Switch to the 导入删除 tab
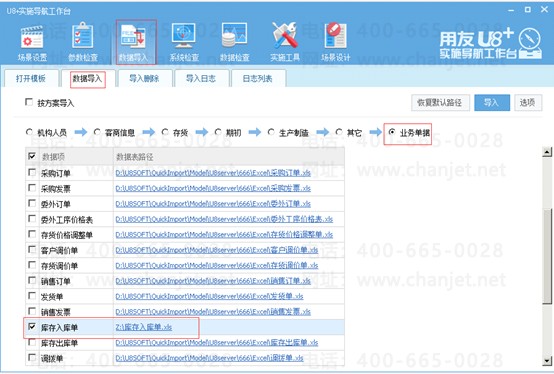Image resolution: width=554 pixels, height=374 pixels. pyautogui.click(x=144, y=78)
